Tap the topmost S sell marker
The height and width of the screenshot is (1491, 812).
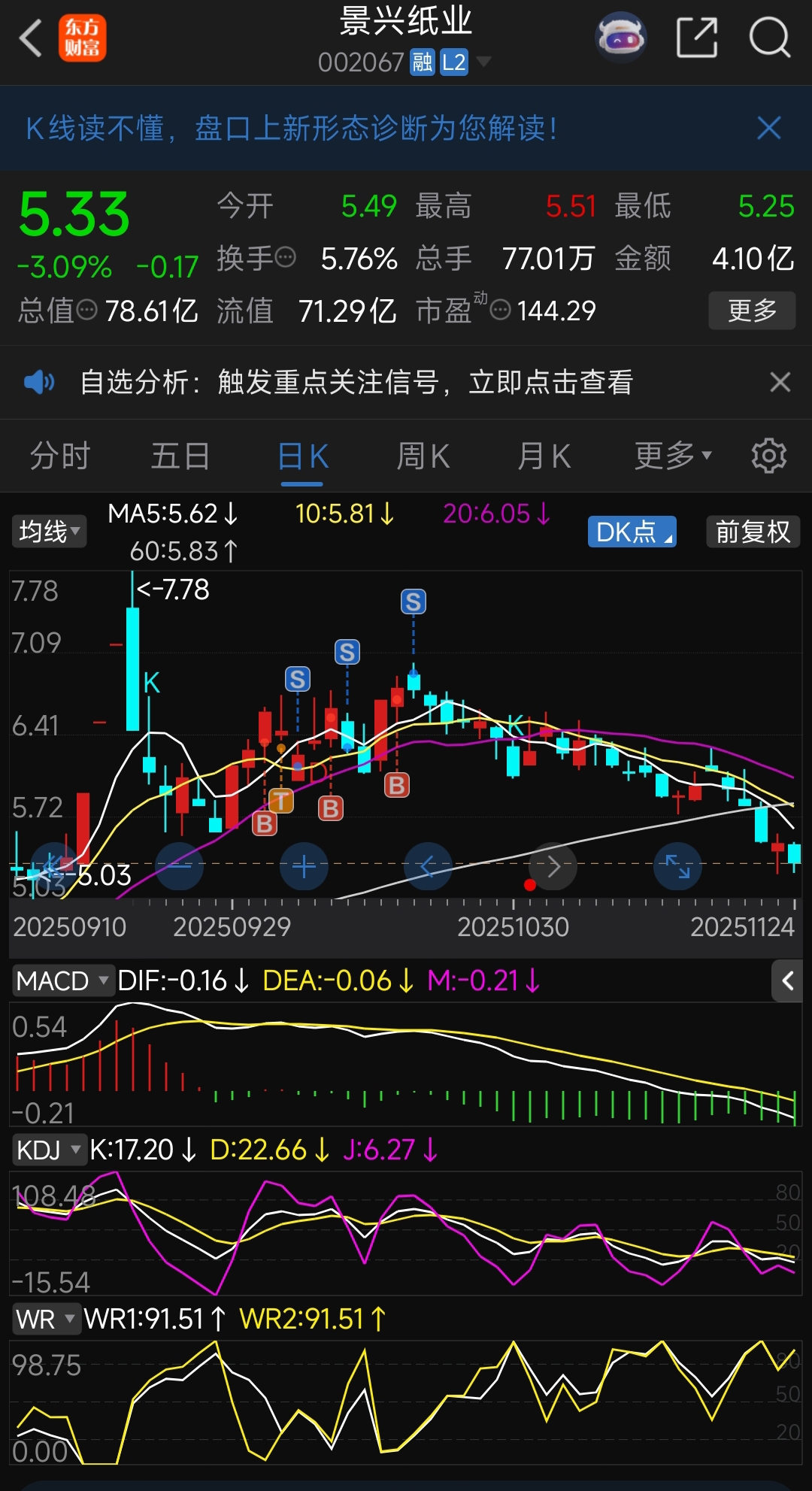pos(413,602)
